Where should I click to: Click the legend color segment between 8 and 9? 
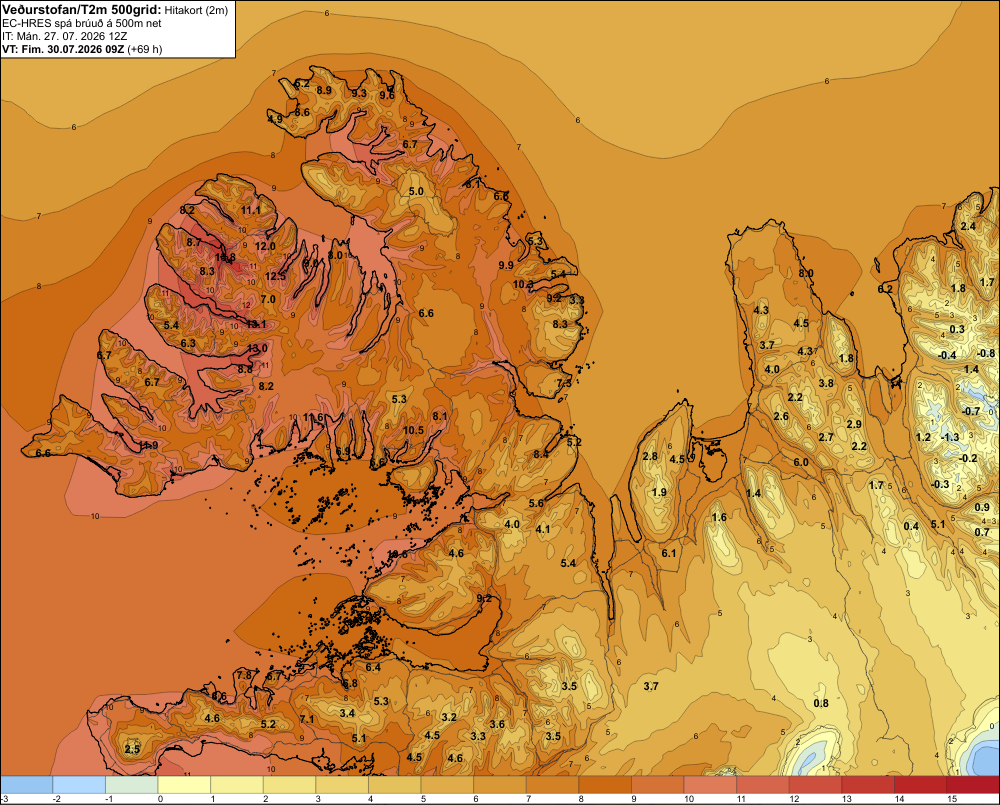(605, 784)
